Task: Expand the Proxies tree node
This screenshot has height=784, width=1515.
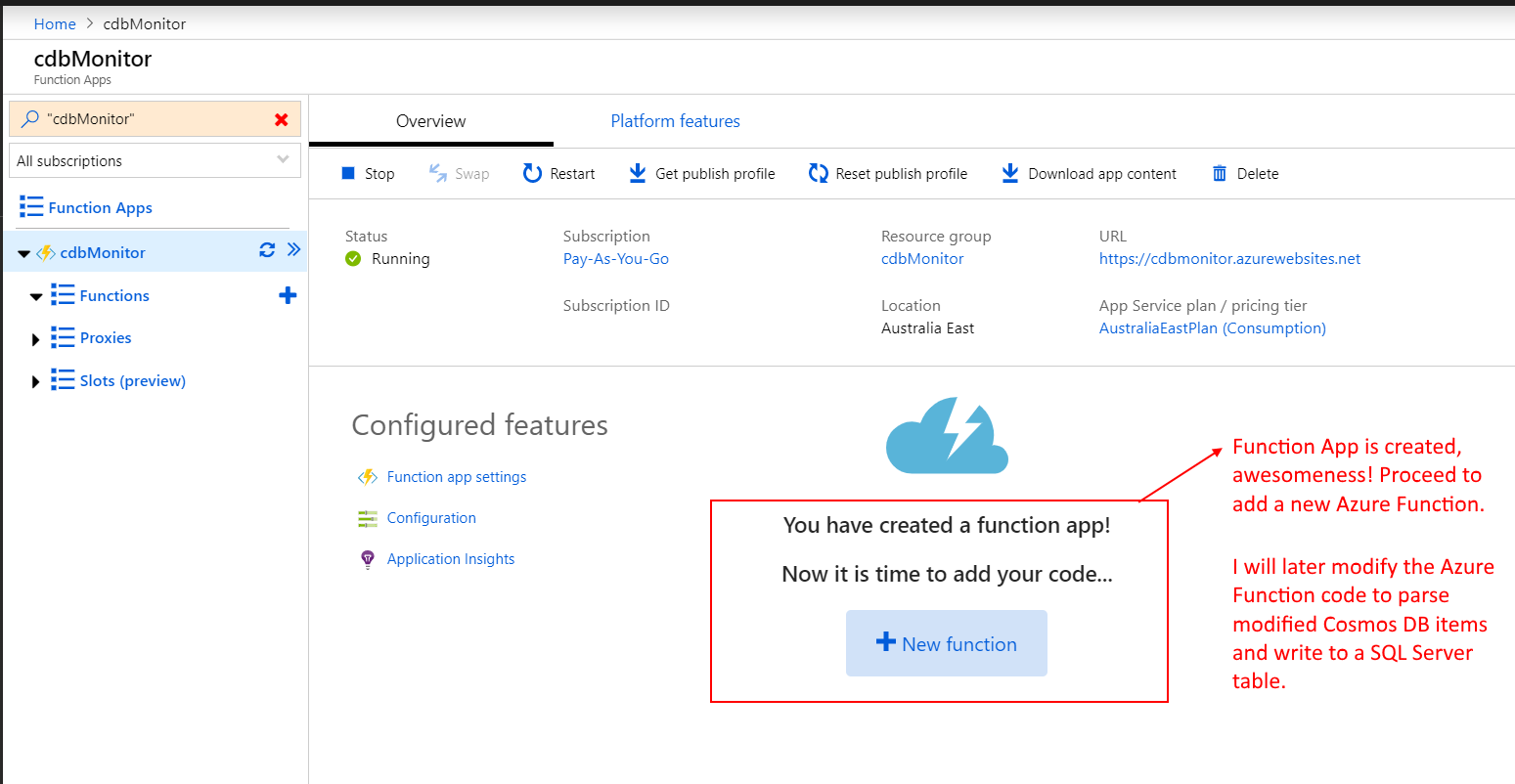Action: pyautogui.click(x=36, y=339)
